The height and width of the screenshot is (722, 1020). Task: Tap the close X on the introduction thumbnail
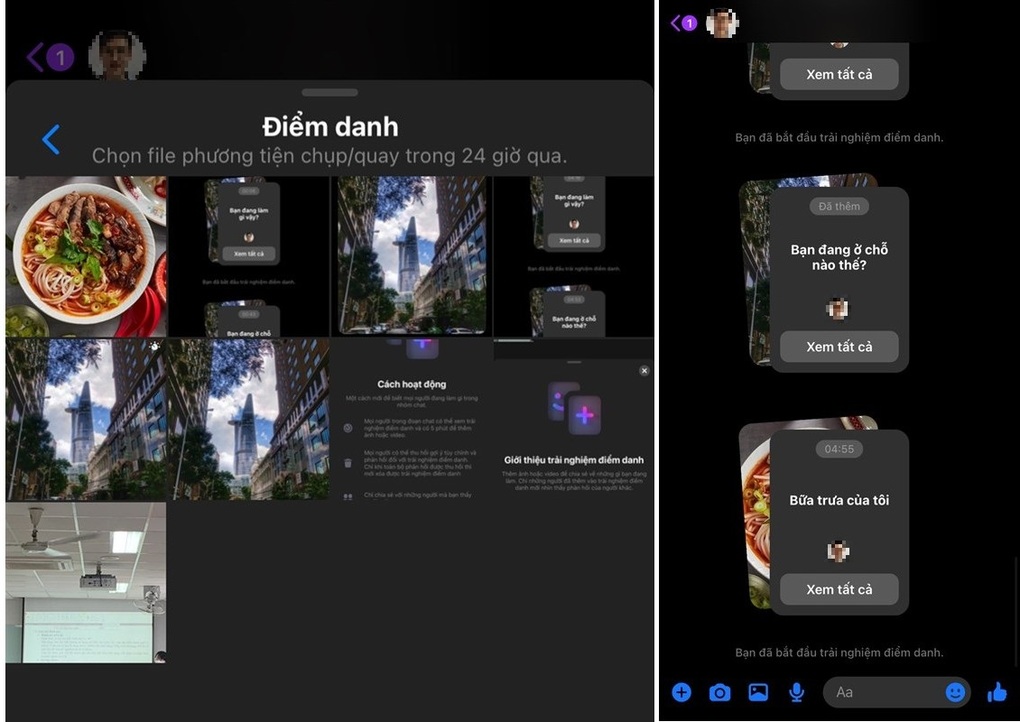point(644,371)
